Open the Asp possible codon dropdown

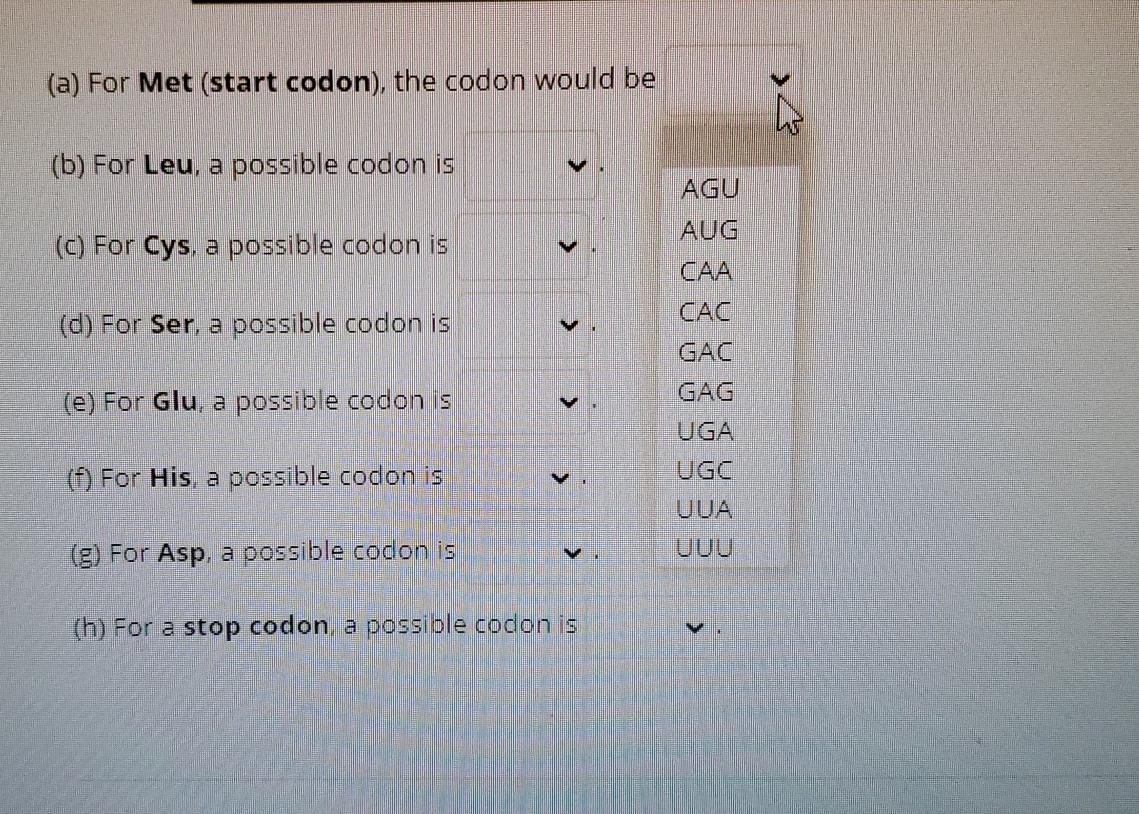572,551
